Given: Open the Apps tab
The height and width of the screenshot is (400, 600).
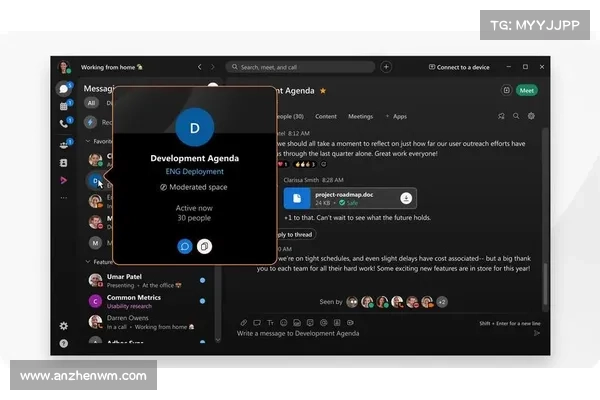Looking at the screenshot, I should (396, 116).
